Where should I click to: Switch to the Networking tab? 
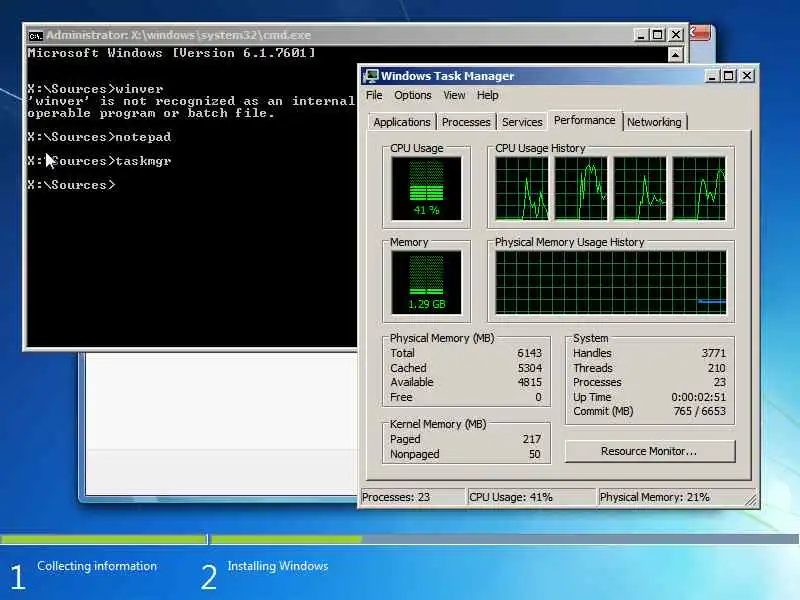click(654, 122)
